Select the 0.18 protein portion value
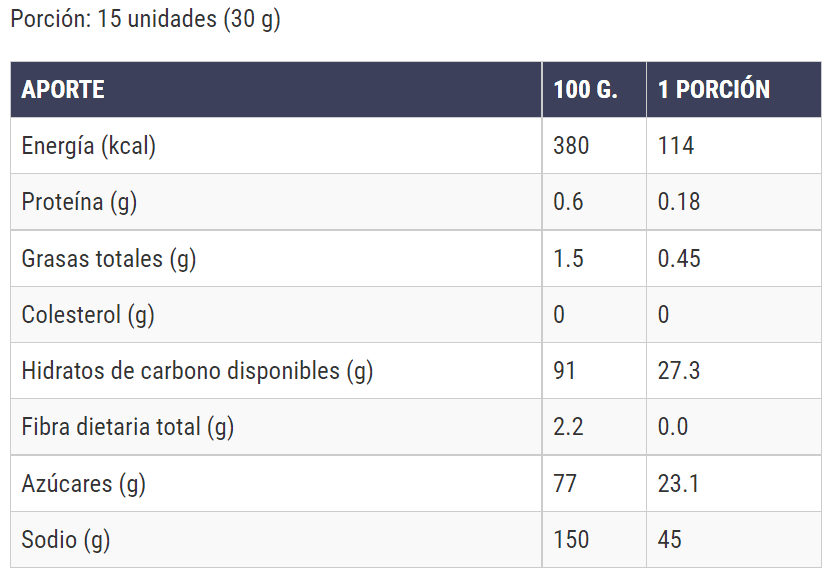 pyautogui.click(x=679, y=202)
